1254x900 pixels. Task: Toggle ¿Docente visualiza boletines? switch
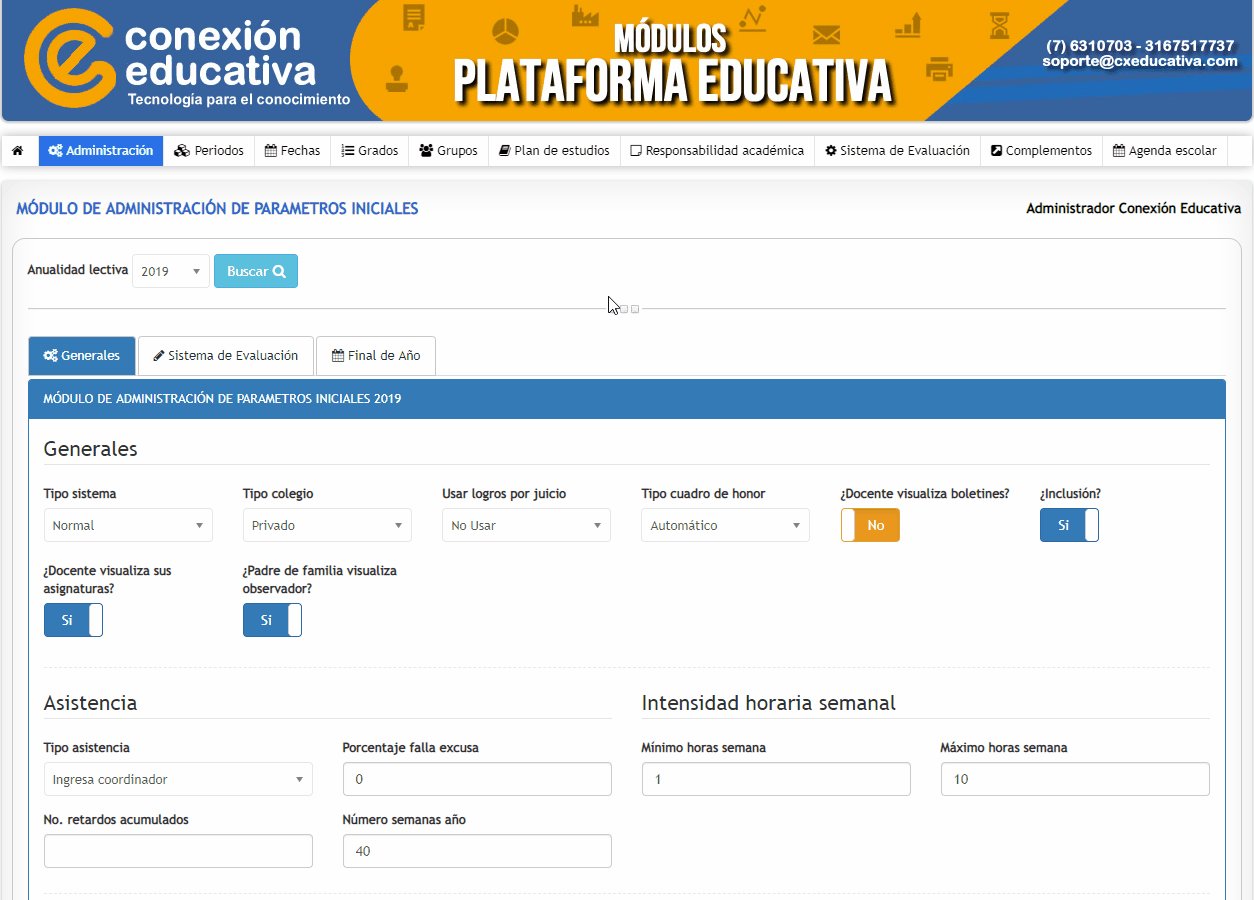tap(870, 525)
